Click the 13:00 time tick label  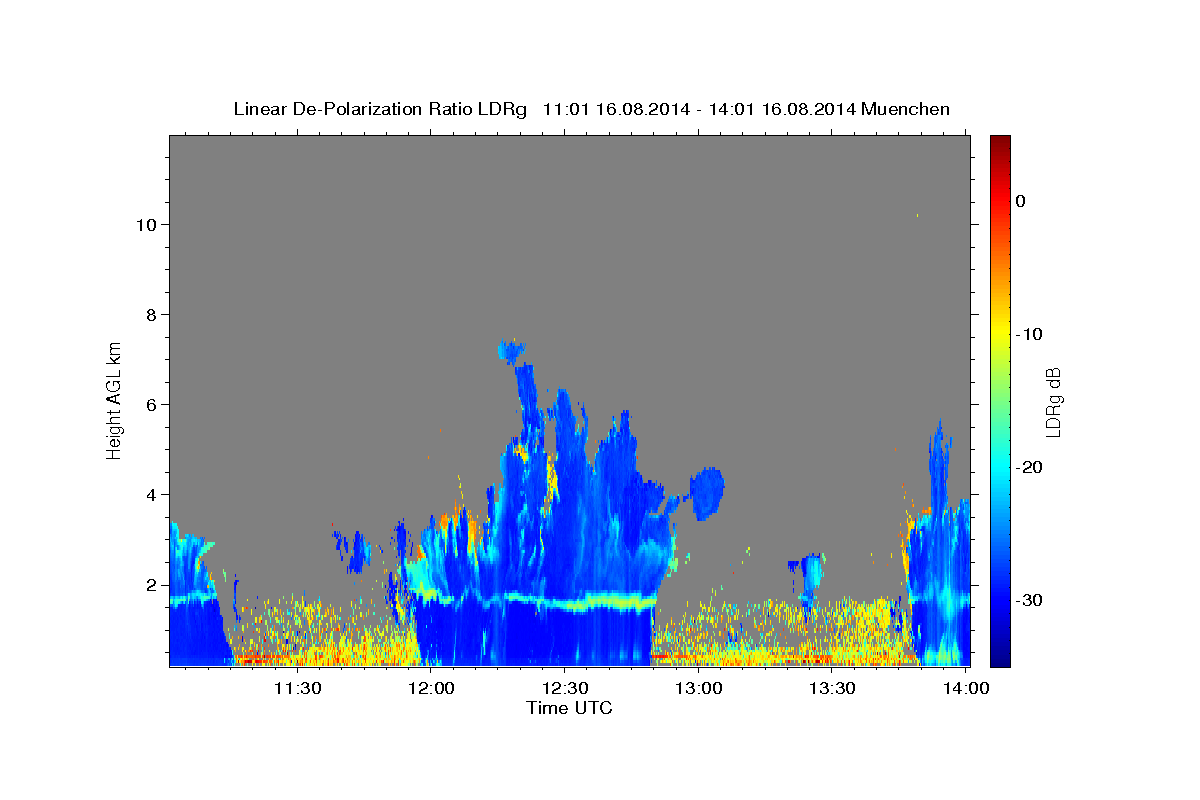point(698,688)
